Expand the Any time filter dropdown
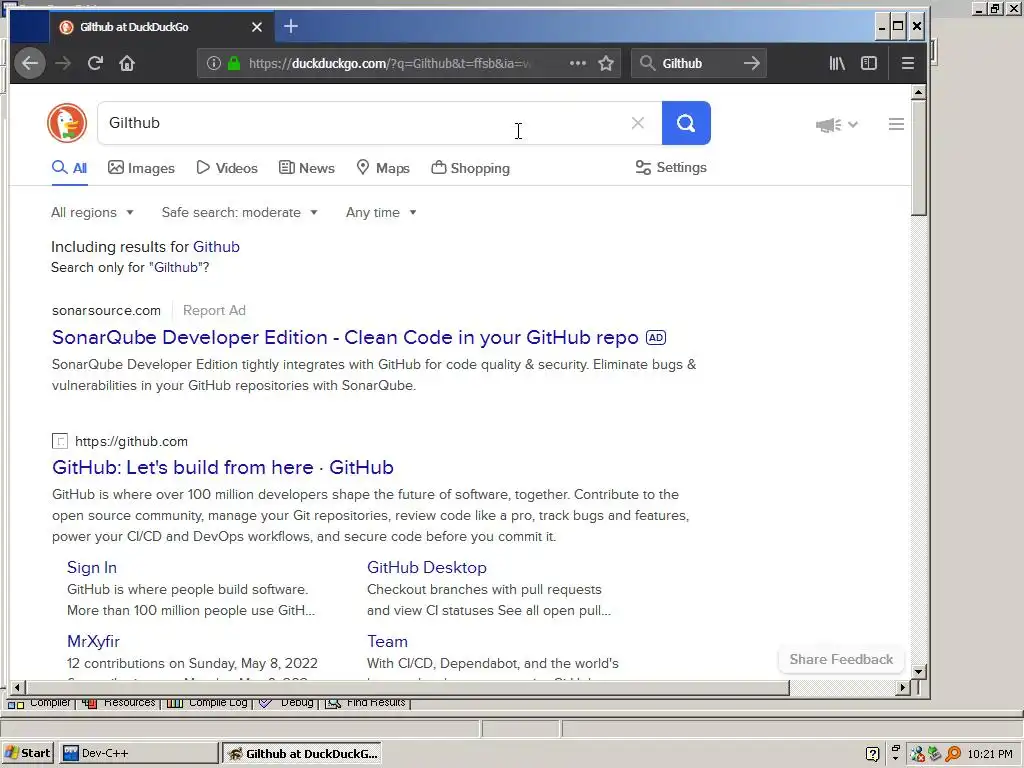 381,213
